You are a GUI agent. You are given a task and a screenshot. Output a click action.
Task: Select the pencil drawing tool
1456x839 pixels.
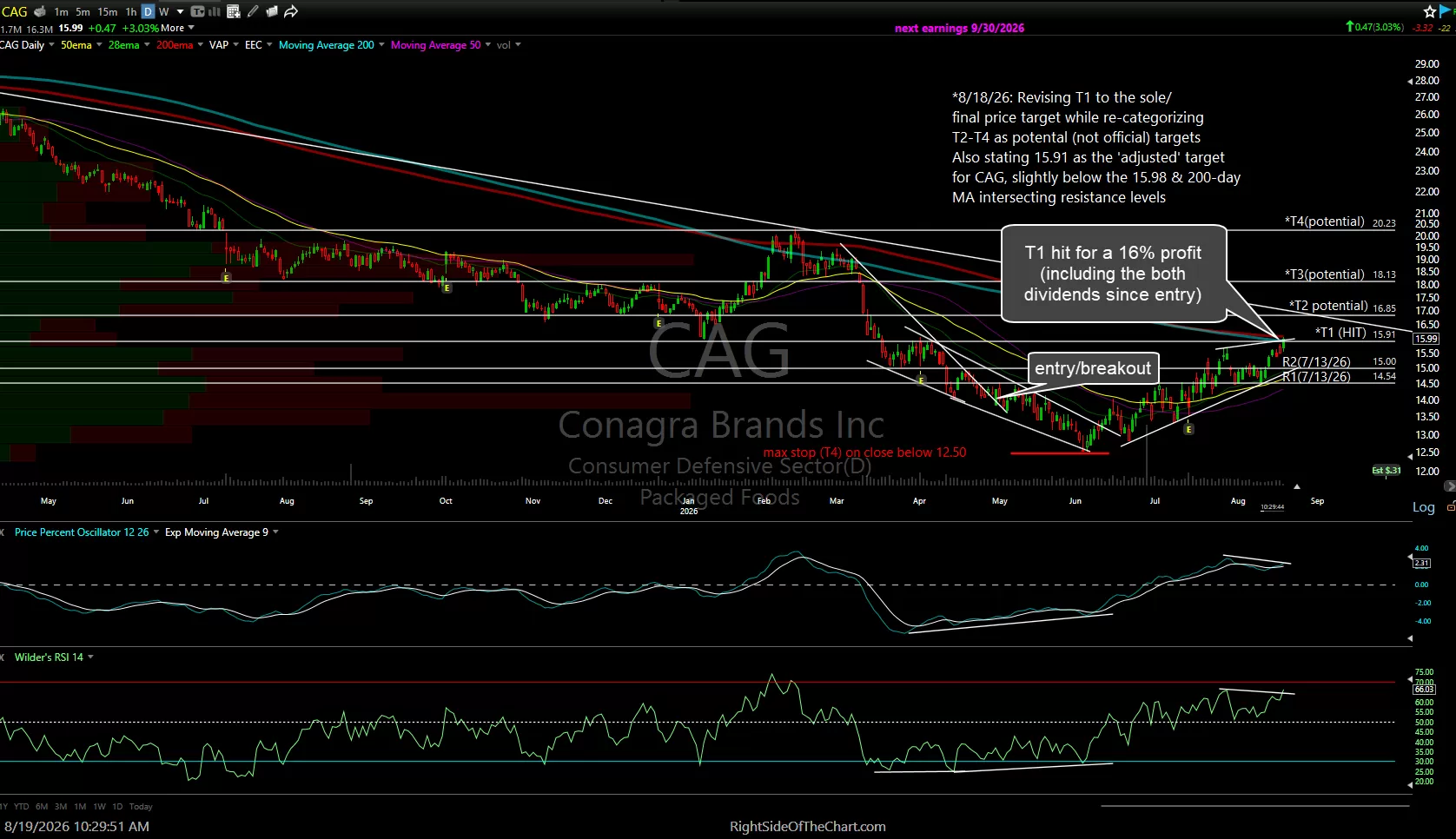(x=253, y=11)
